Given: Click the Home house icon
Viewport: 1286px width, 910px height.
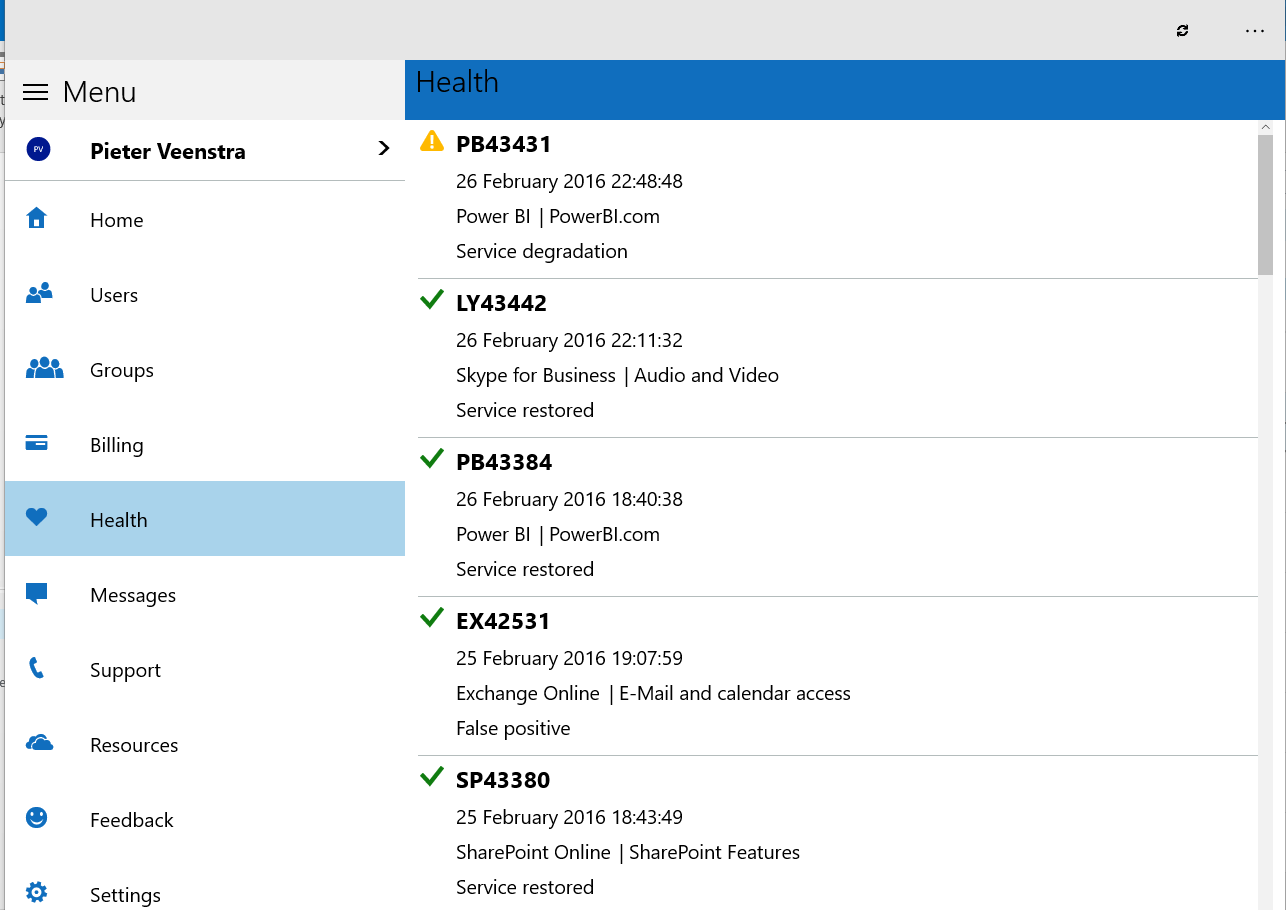Looking at the screenshot, I should coord(37,218).
